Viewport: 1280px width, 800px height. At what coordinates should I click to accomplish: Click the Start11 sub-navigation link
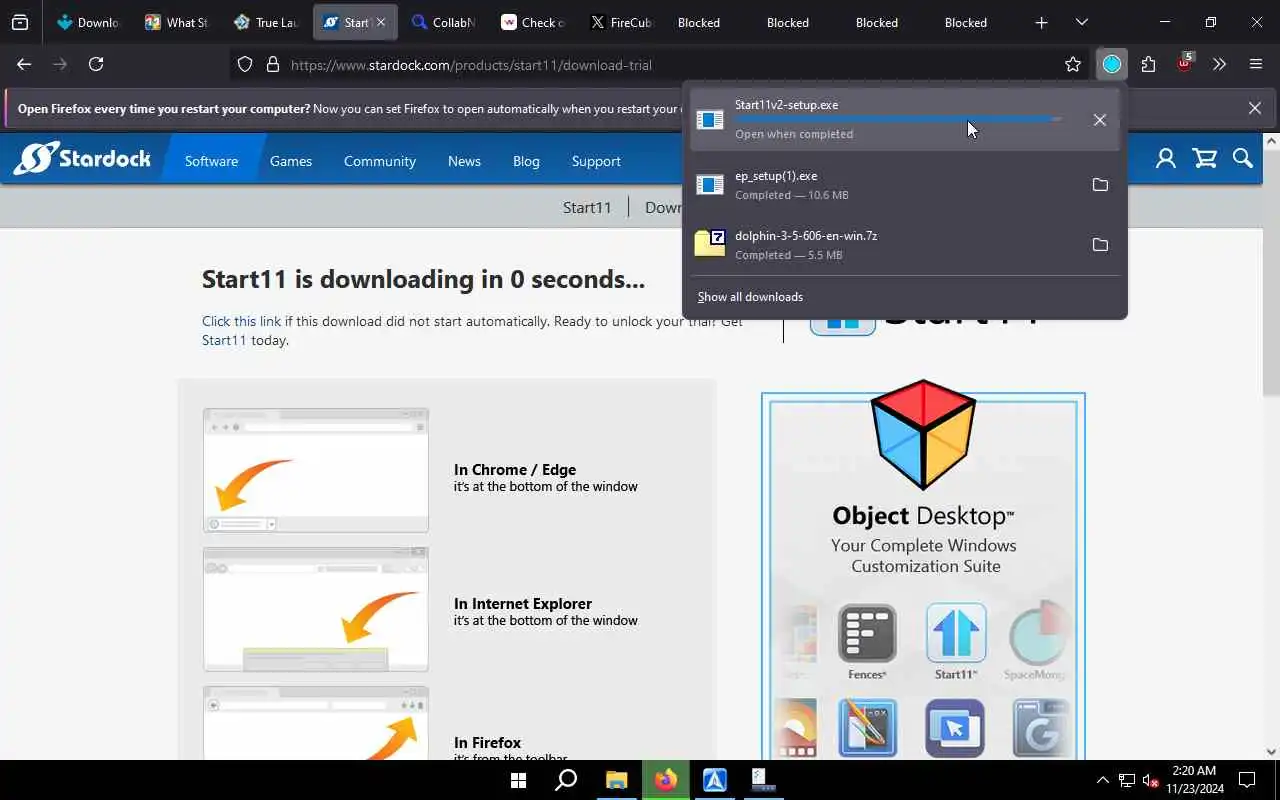coord(587,207)
